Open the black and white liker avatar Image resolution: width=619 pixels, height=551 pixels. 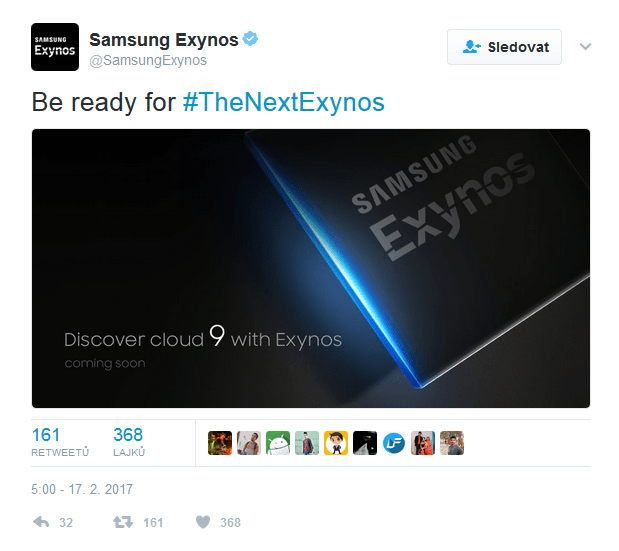pos(365,443)
